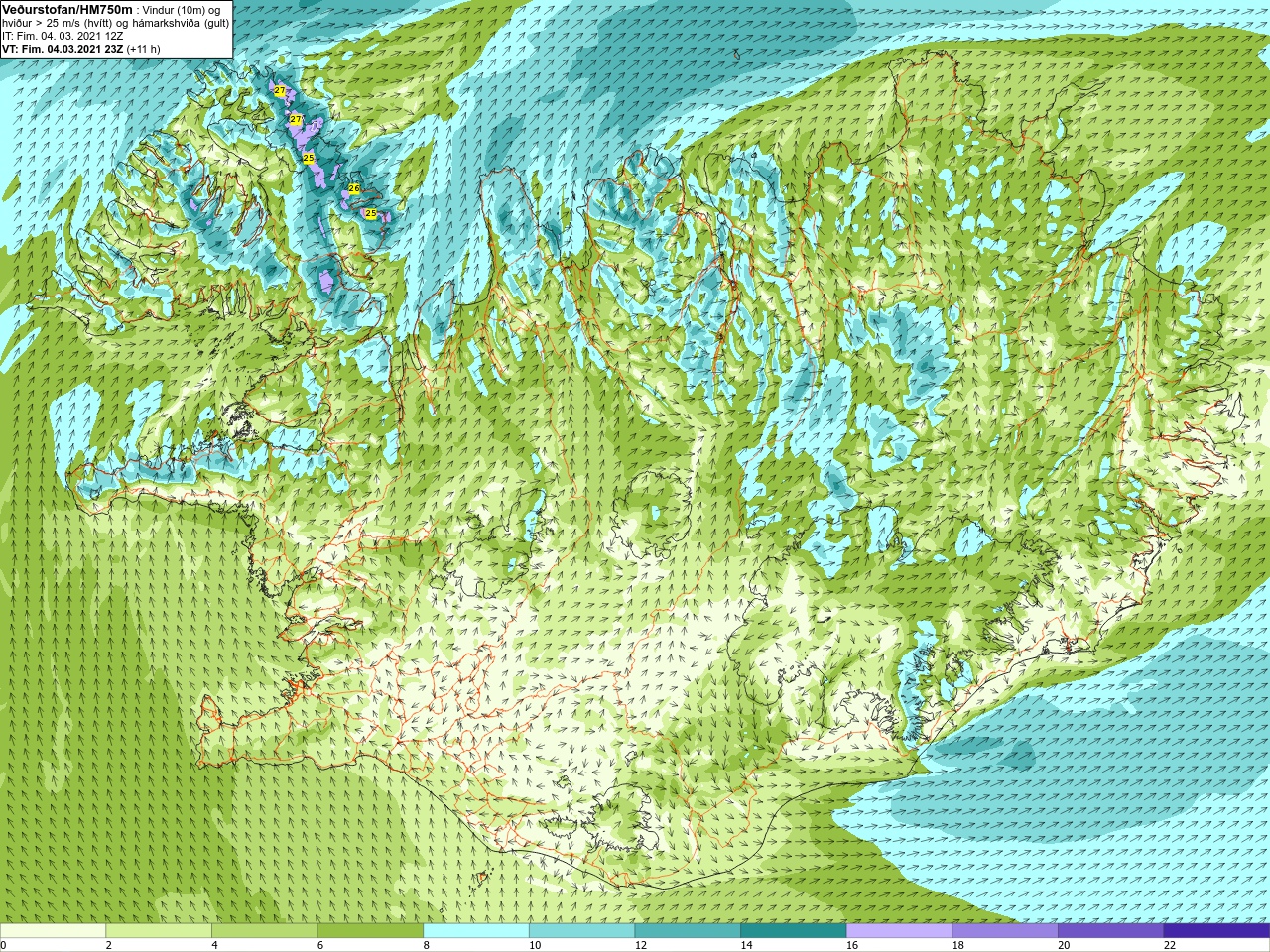Viewport: 1270px width, 952px height.
Task: Click the 18–20 m/s purple legend swatch
Action: [x=1005, y=931]
